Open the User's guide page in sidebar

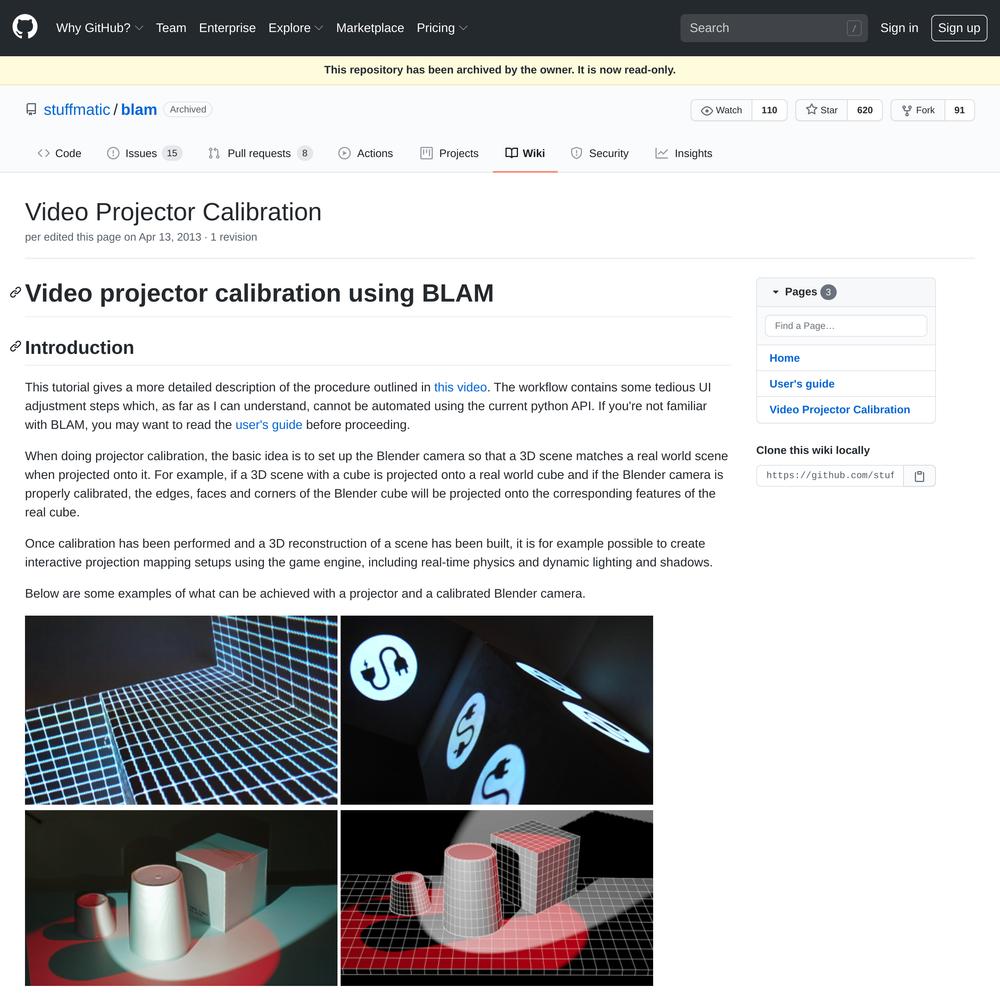(x=802, y=383)
